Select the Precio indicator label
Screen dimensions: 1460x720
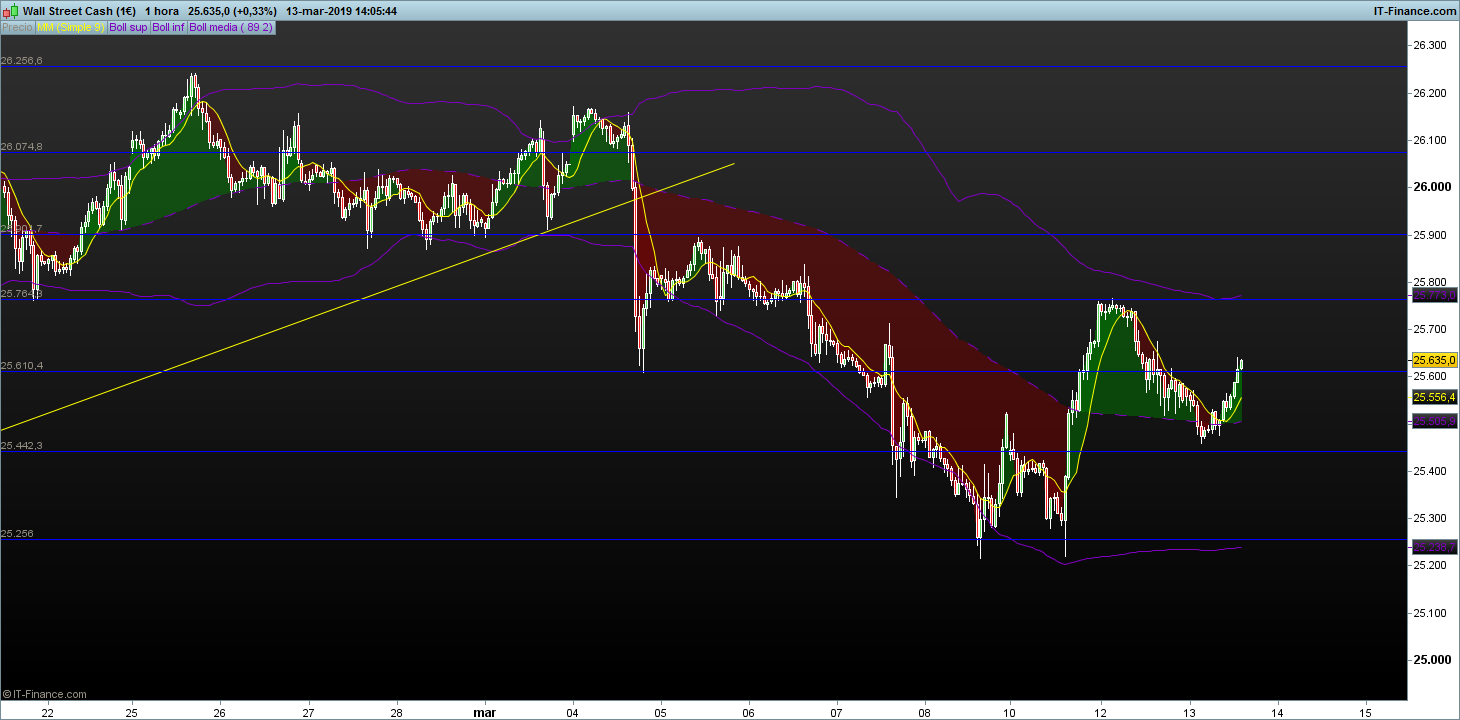tap(17, 28)
